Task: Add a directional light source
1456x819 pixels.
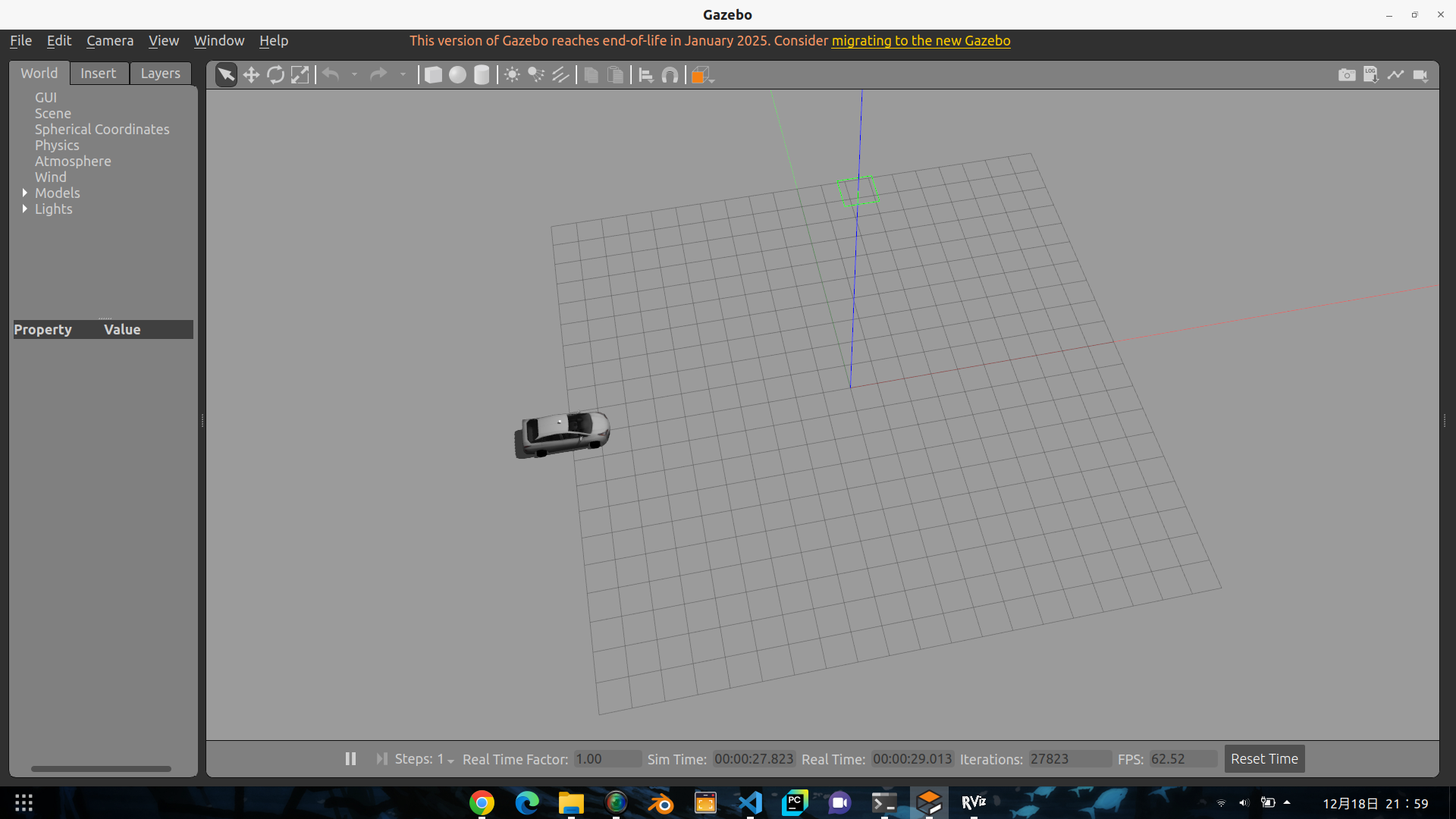Action: (x=560, y=74)
